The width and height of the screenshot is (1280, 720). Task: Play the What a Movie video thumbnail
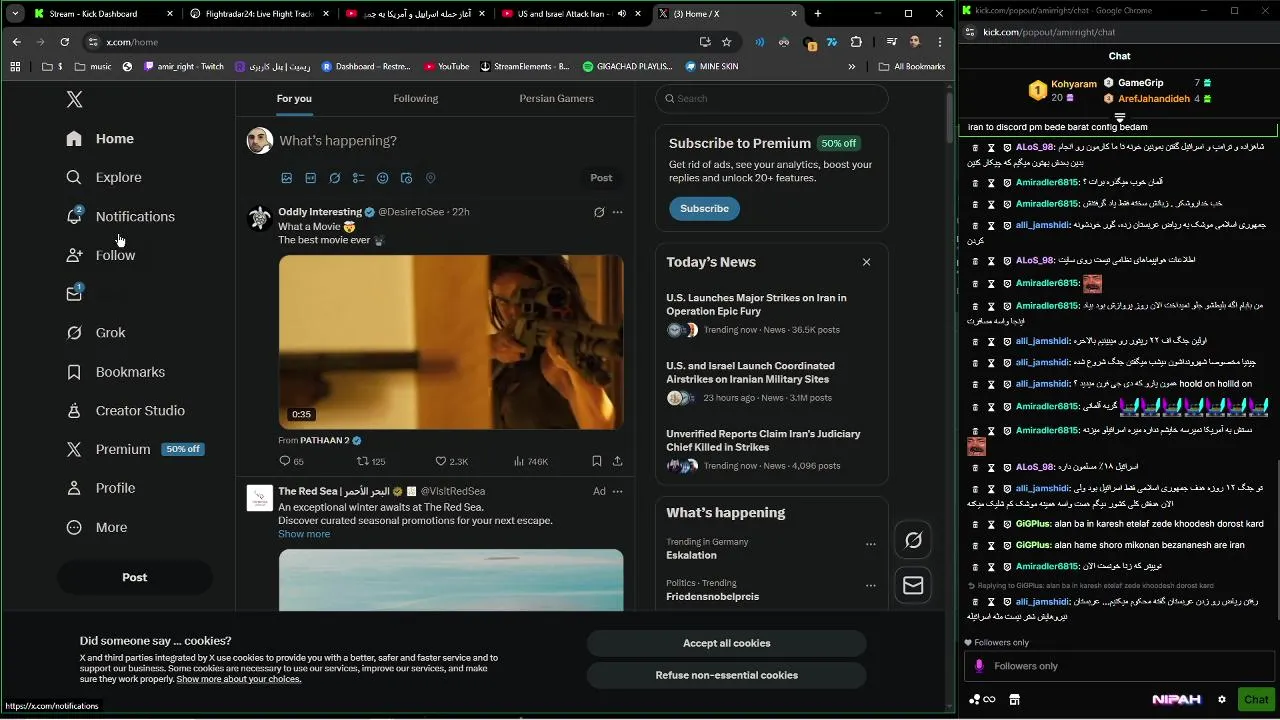click(451, 342)
